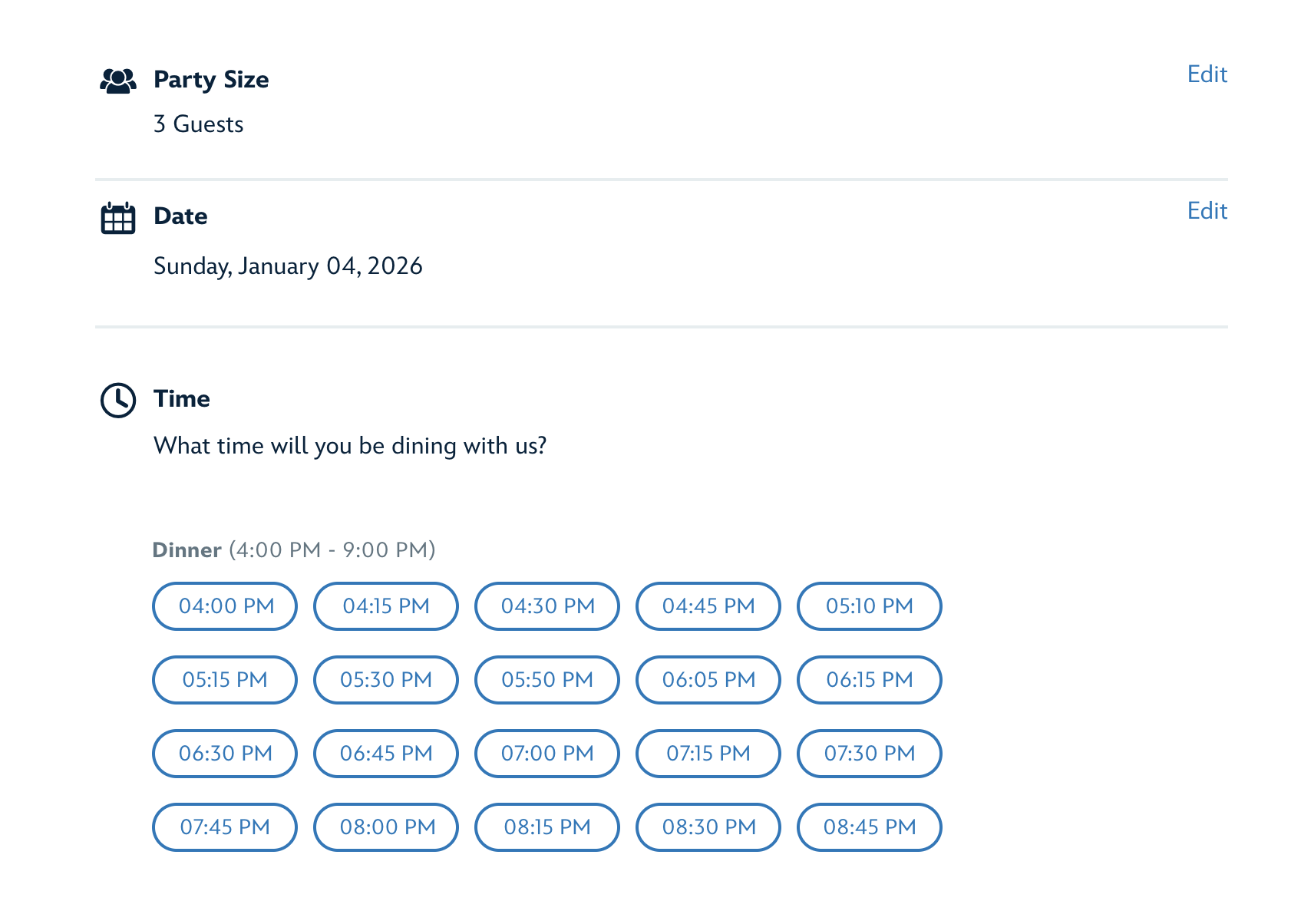Select the 07:00 PM dinner time

[x=547, y=754]
